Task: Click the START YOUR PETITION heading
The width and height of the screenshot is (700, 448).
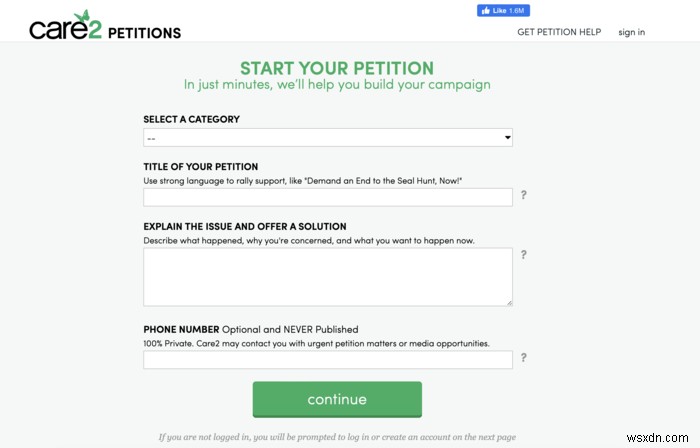Action: pyautogui.click(x=337, y=68)
